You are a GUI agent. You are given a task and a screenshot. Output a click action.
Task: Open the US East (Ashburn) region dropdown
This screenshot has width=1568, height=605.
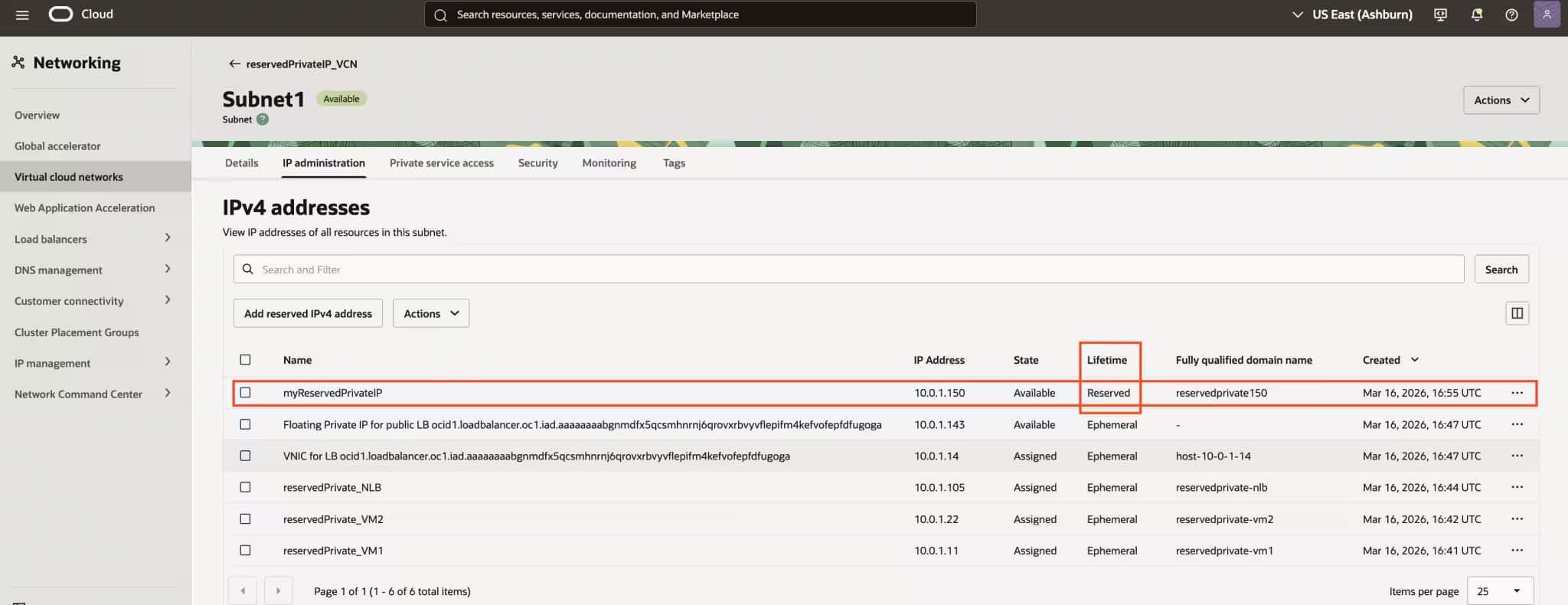(x=1352, y=15)
